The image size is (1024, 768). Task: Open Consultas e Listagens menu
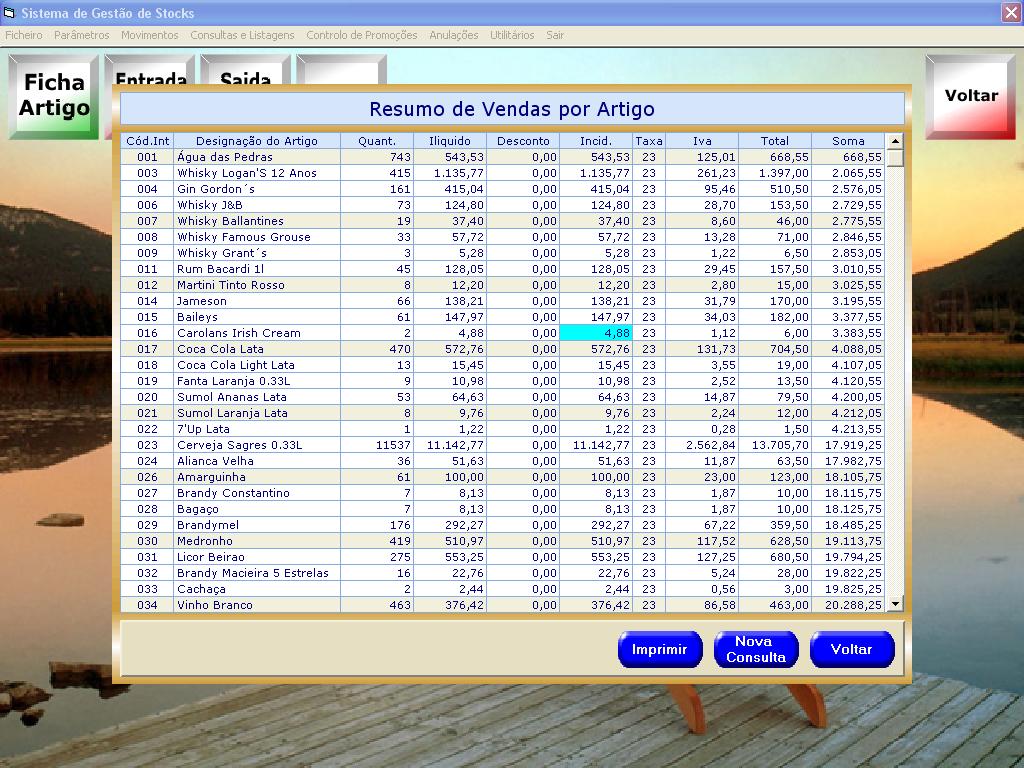(x=242, y=35)
